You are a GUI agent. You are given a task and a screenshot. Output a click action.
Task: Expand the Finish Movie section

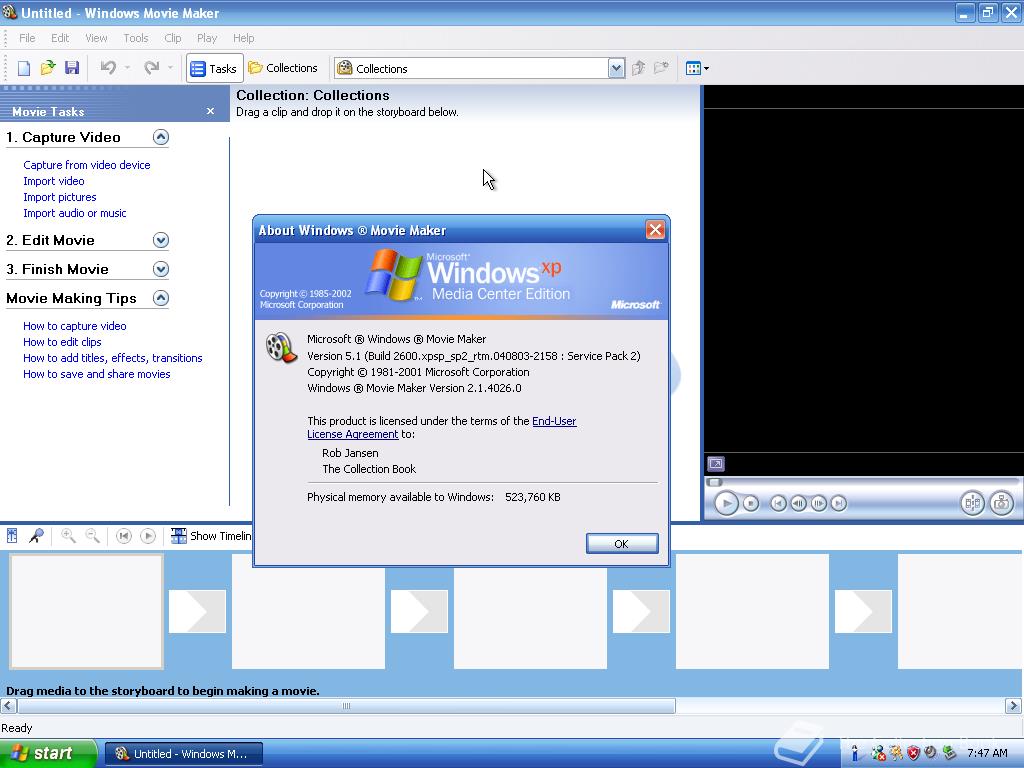tap(161, 269)
